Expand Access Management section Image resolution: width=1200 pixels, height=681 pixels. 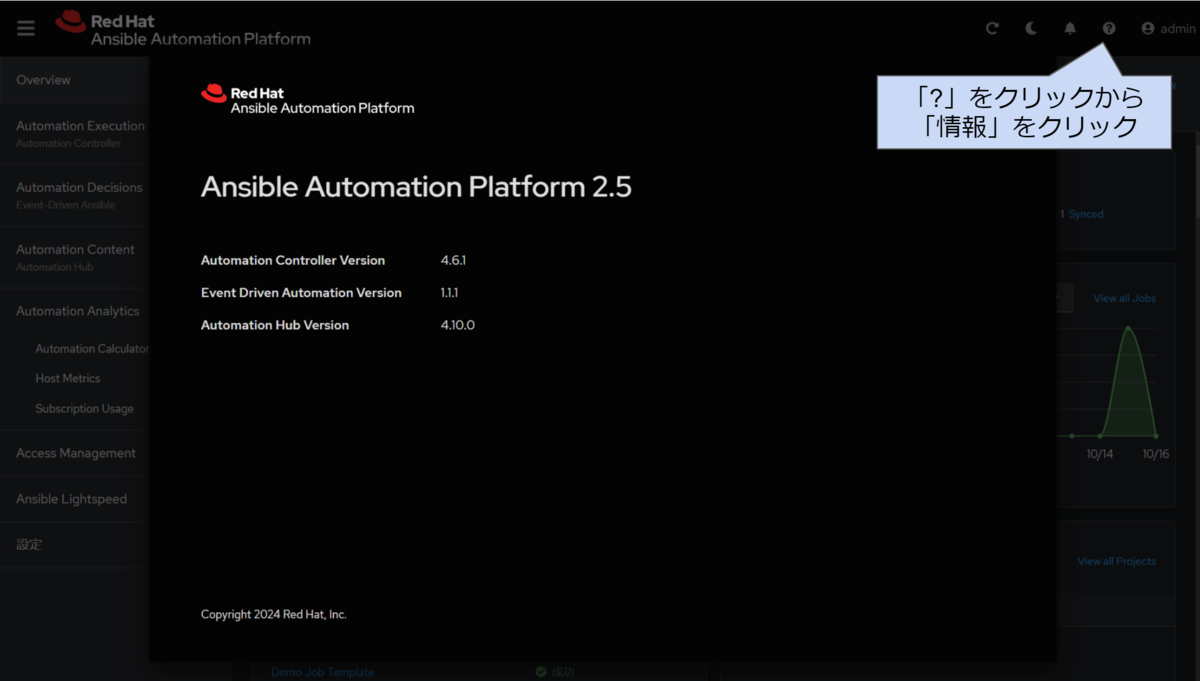click(74, 453)
